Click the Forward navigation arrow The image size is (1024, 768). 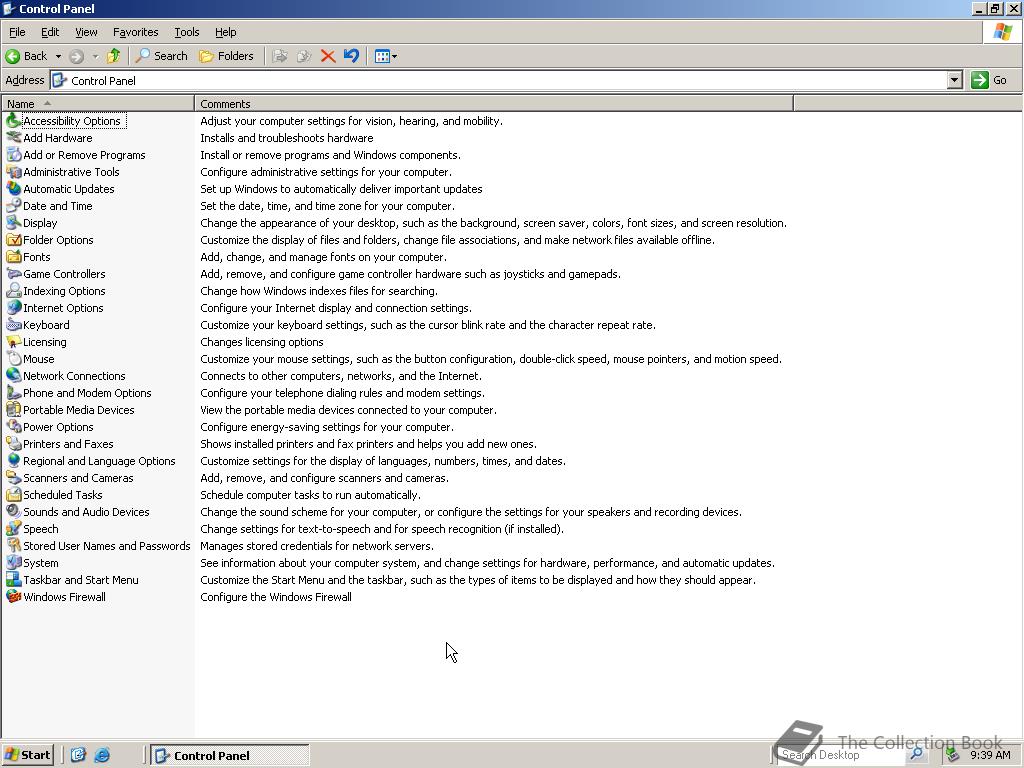coord(76,56)
